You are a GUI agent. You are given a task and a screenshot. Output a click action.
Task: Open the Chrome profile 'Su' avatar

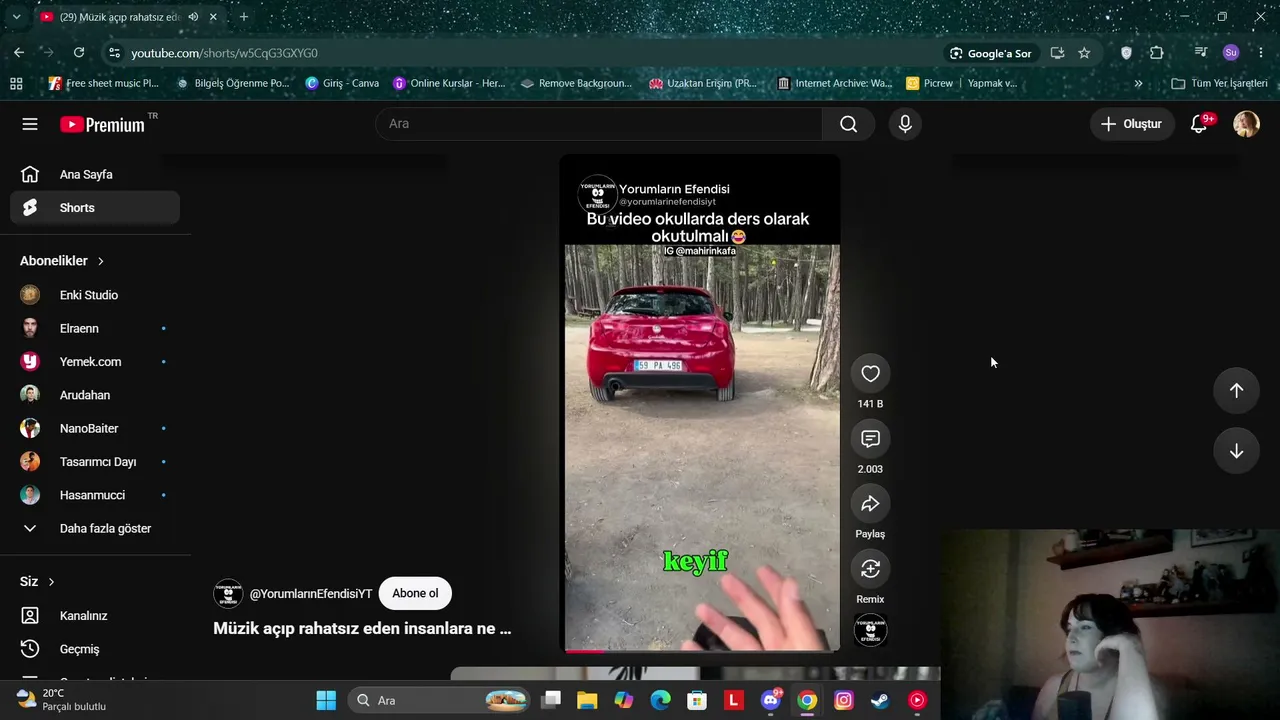pyautogui.click(x=1231, y=53)
